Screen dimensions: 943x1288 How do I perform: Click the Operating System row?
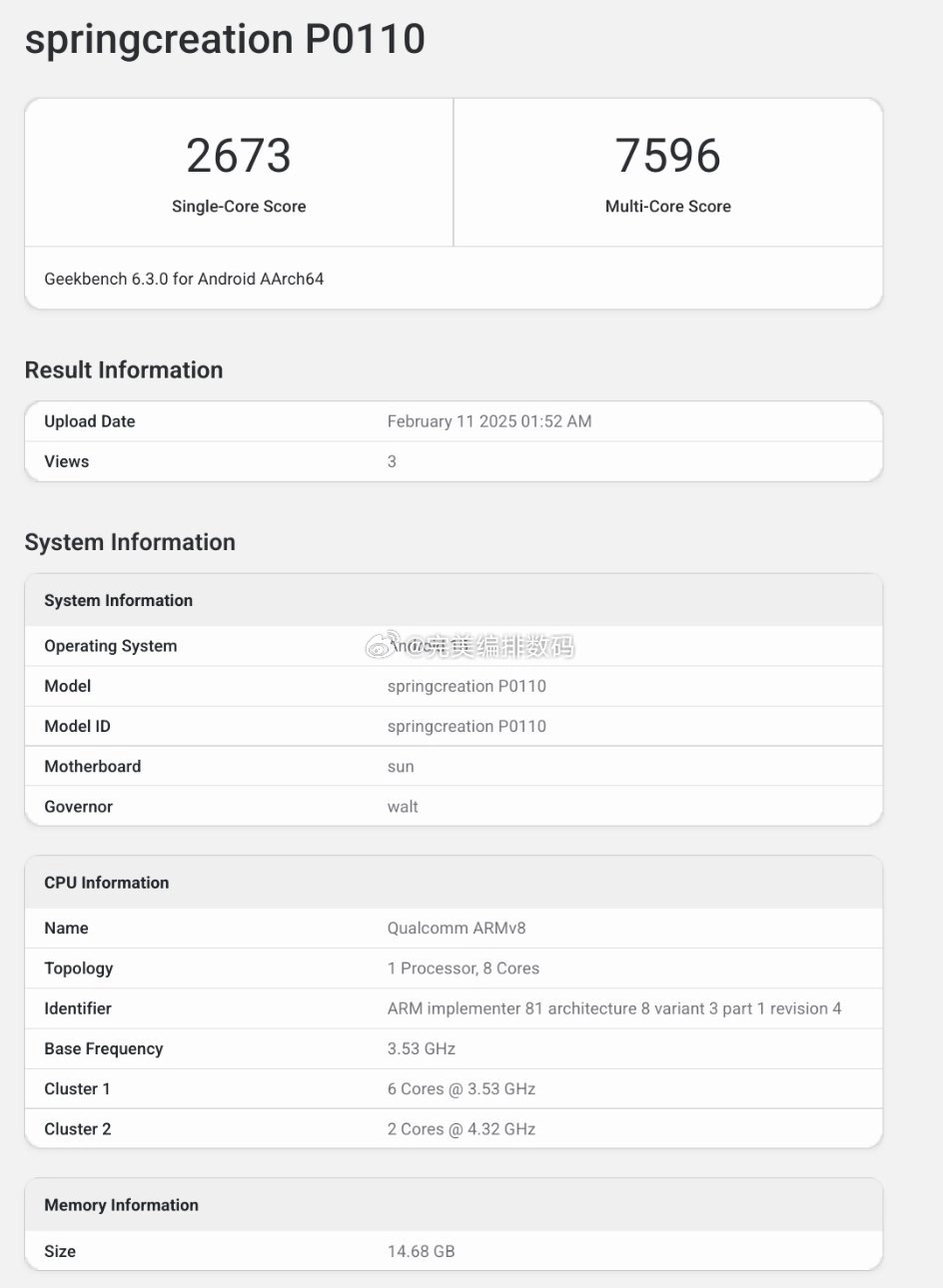[x=452, y=646]
